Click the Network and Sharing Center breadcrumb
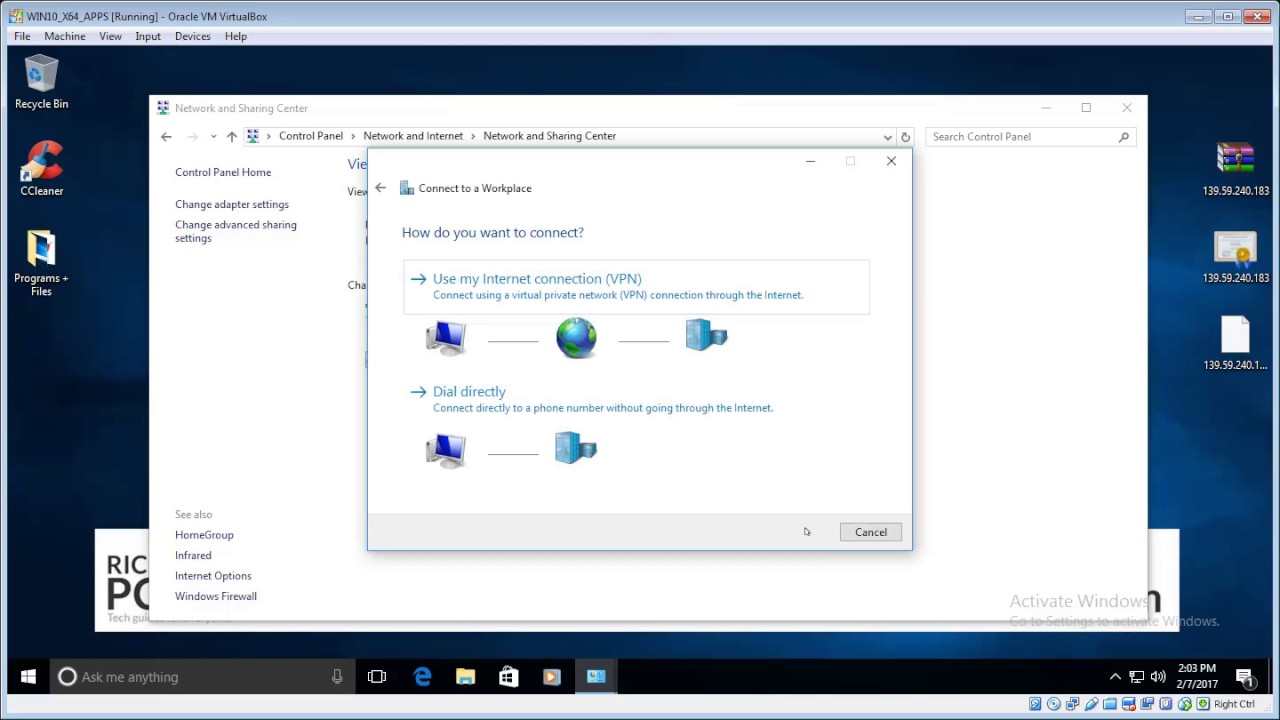This screenshot has width=1280, height=720. point(550,136)
